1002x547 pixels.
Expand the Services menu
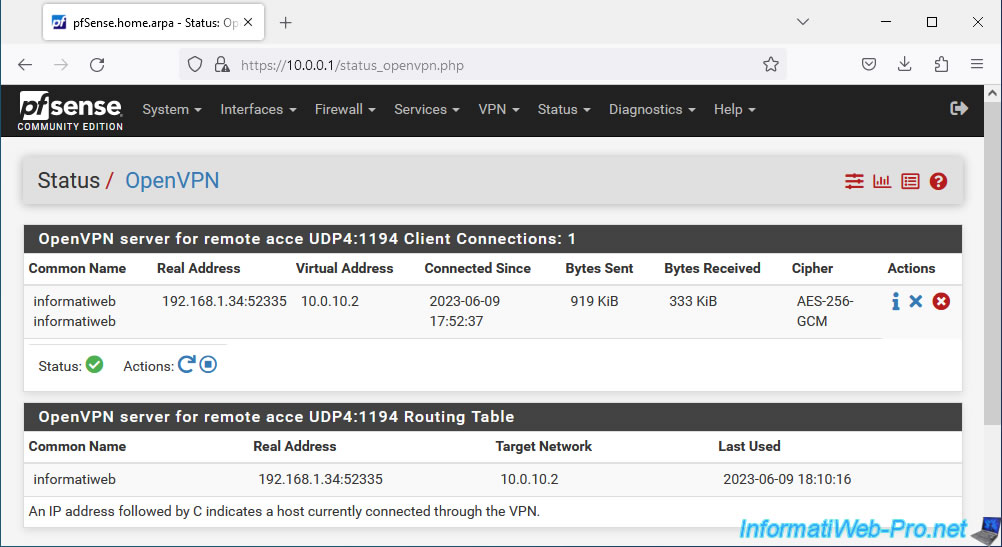pyautogui.click(x=427, y=109)
